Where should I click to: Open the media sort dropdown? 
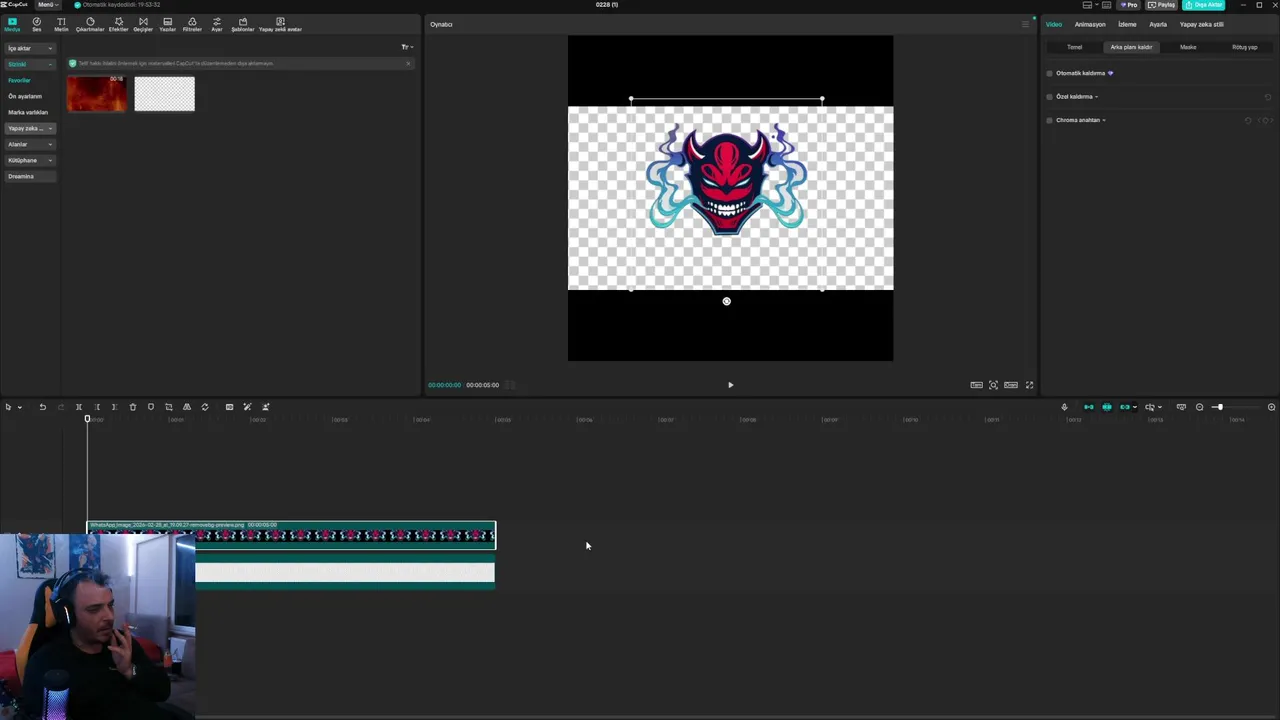pos(407,47)
